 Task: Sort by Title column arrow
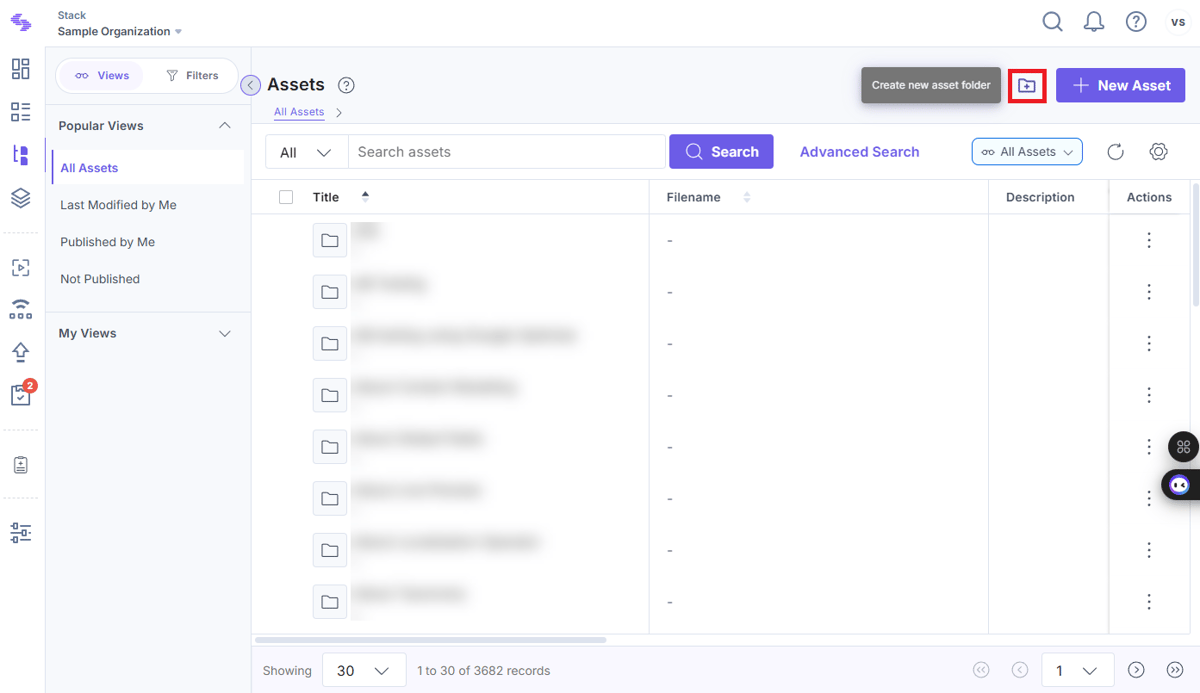pyautogui.click(x=365, y=196)
